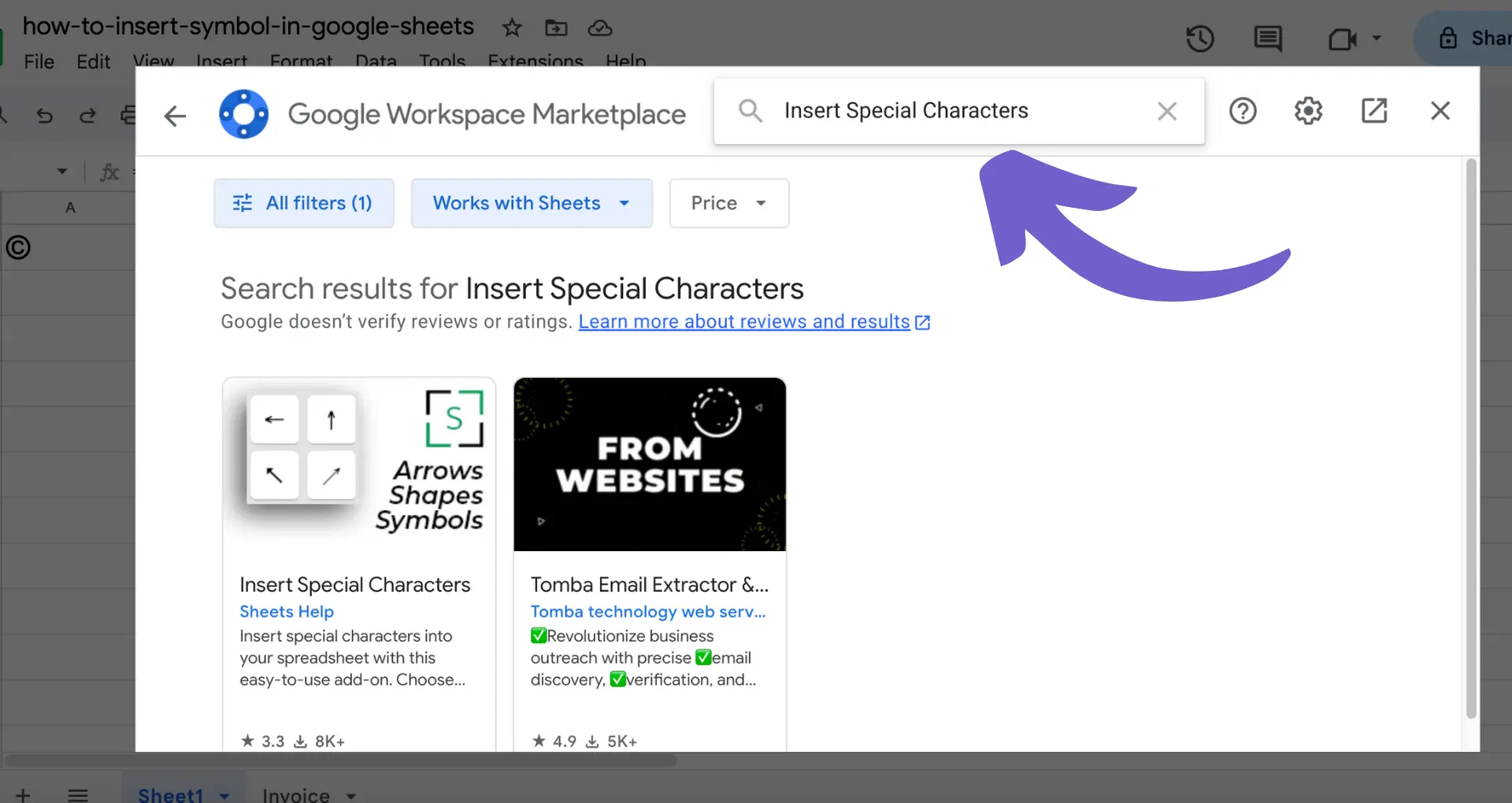Click the Google Workspace Marketplace logo

pos(243,114)
